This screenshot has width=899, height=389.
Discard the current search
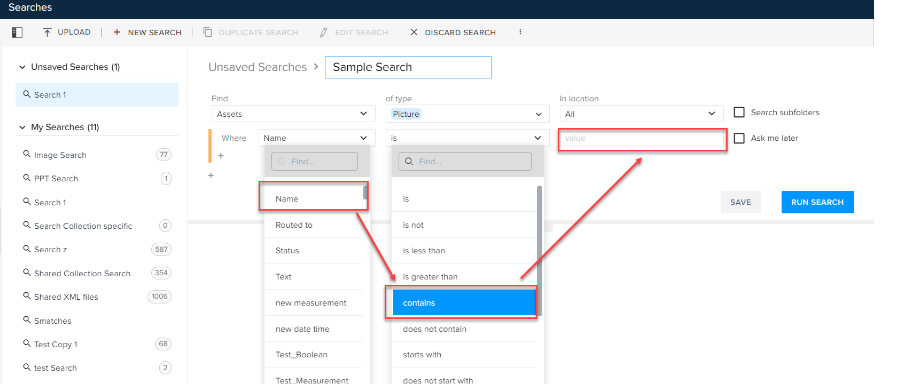click(x=453, y=32)
